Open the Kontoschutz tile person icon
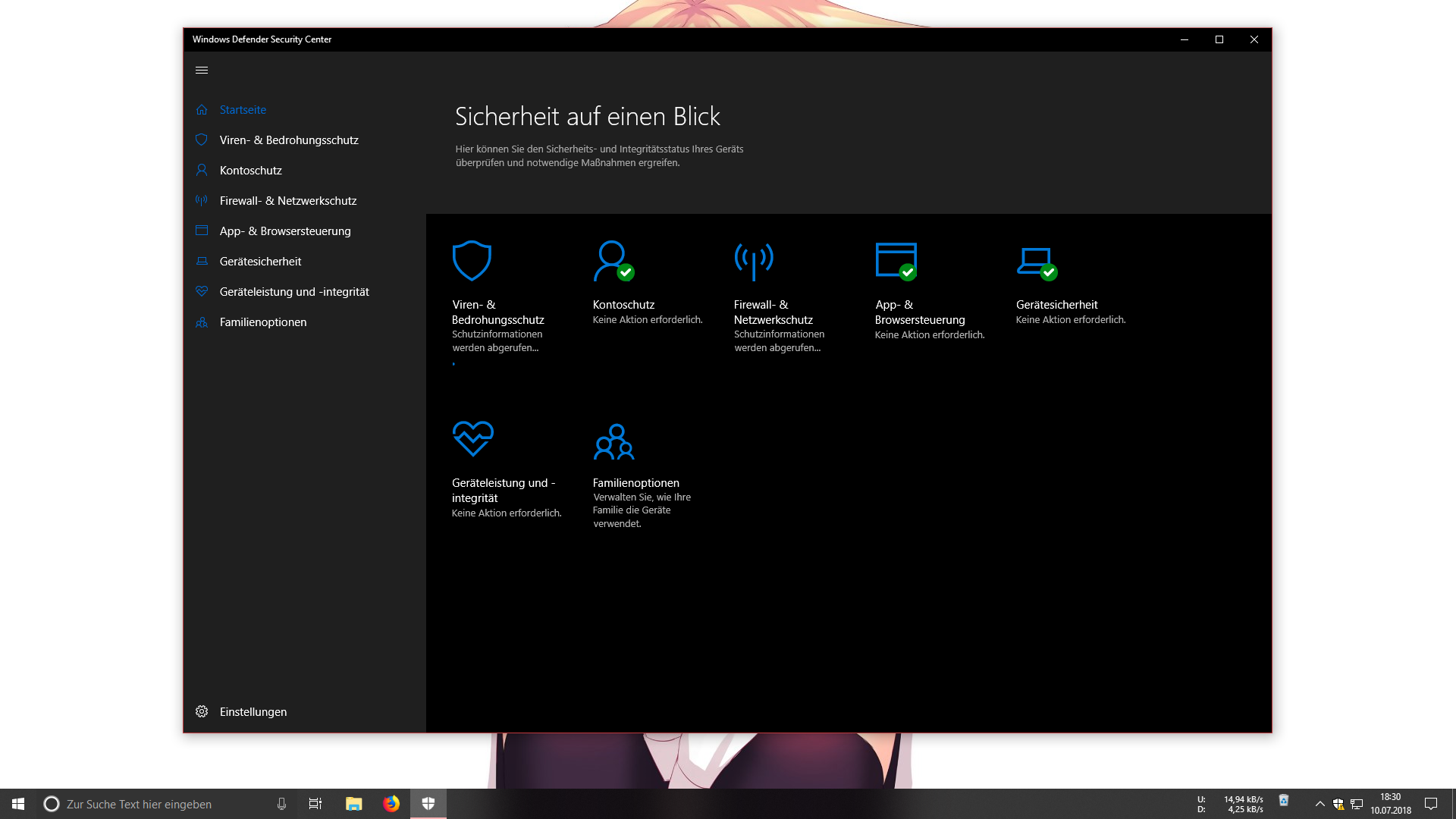The width and height of the screenshot is (1456, 819). click(613, 261)
